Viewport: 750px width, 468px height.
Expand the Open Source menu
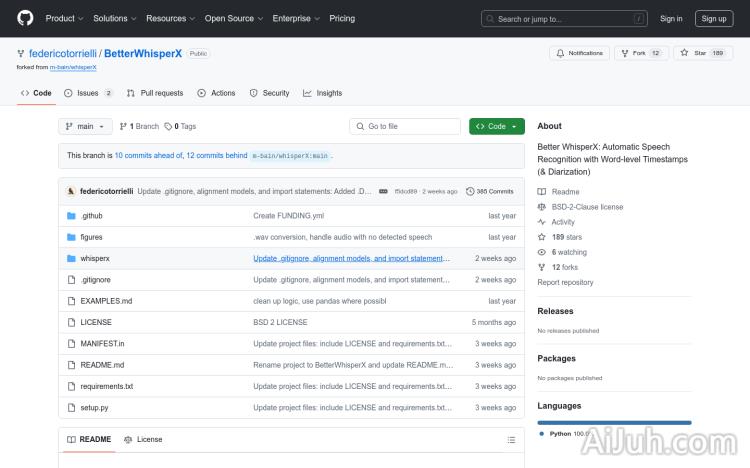(233, 18)
